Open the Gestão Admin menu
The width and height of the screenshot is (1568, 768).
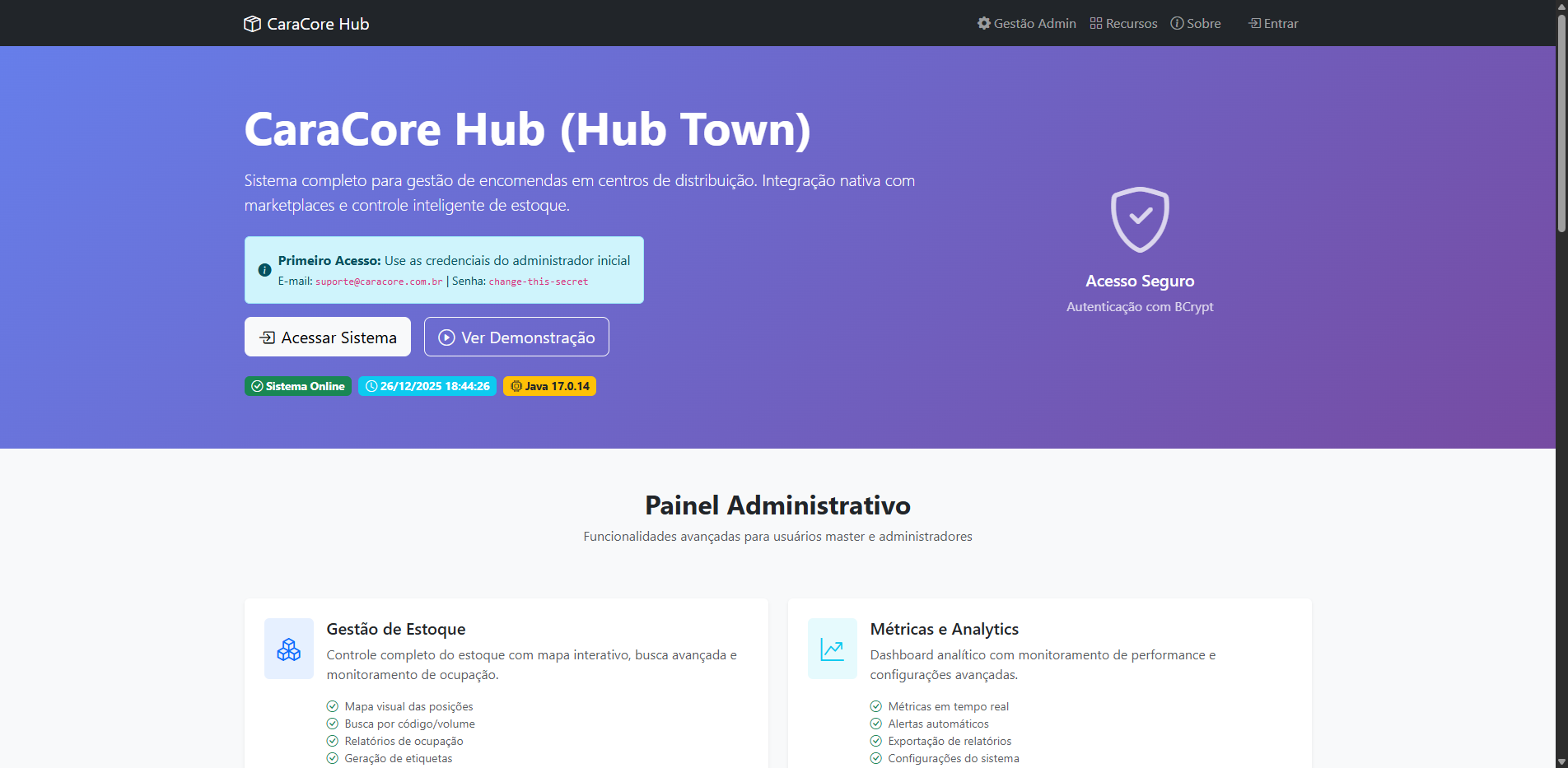click(x=1026, y=23)
